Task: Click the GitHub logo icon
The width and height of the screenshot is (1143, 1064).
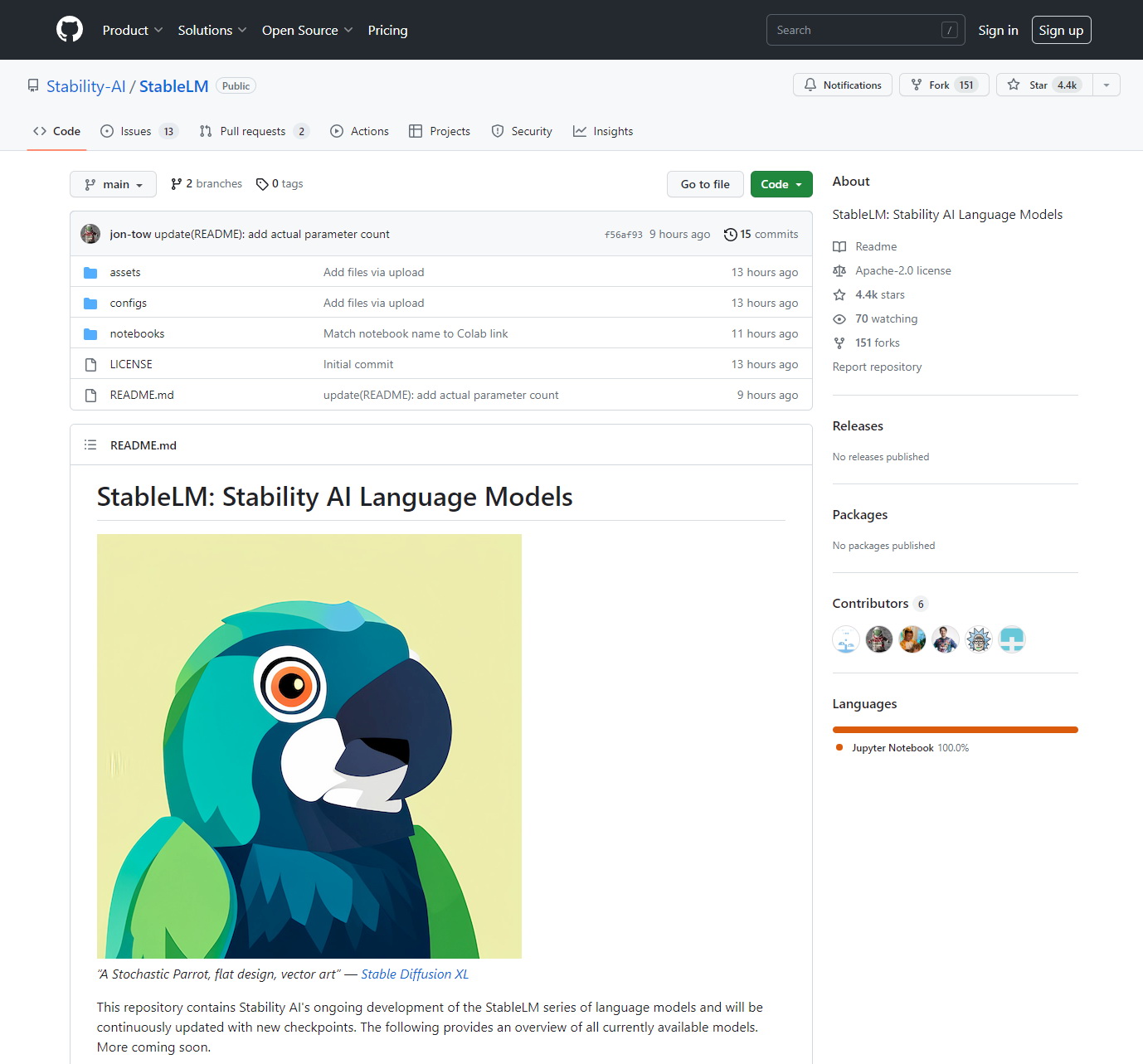Action: (x=70, y=30)
